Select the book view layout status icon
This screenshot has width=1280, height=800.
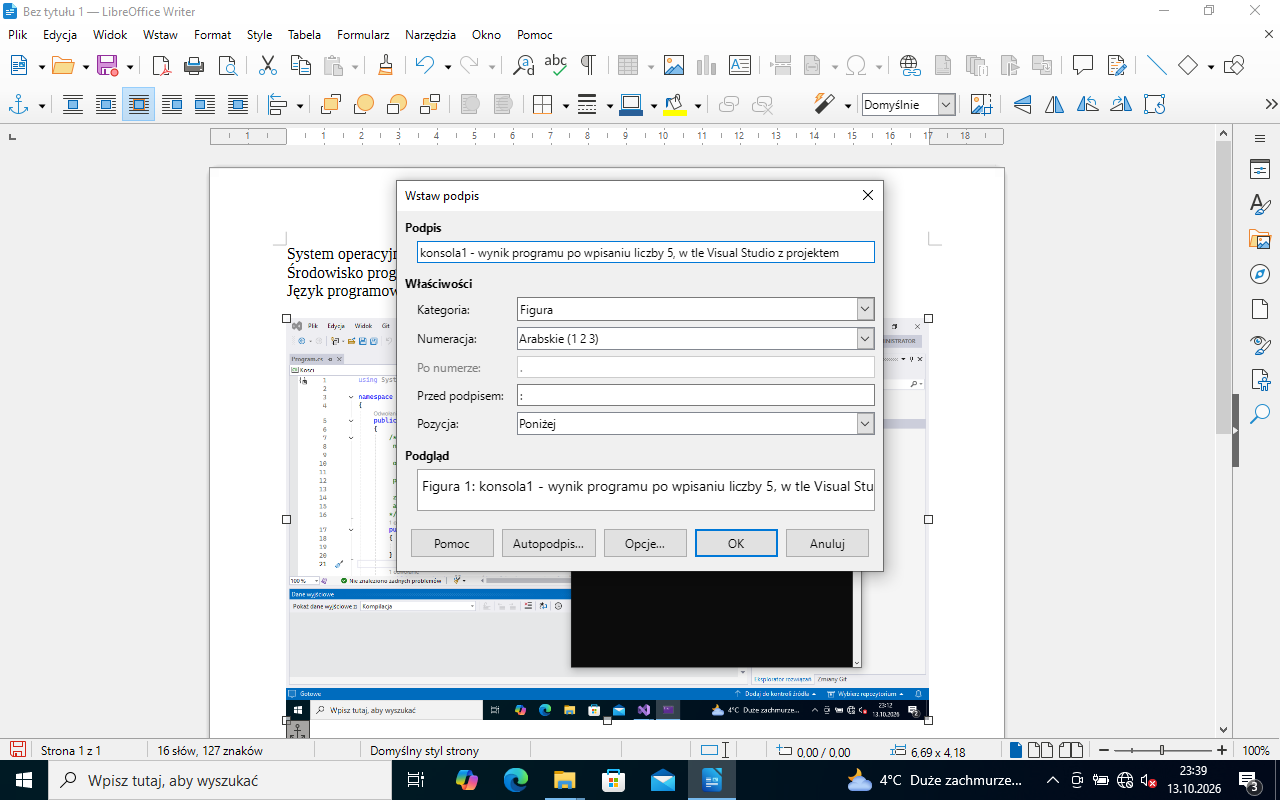point(1071,750)
